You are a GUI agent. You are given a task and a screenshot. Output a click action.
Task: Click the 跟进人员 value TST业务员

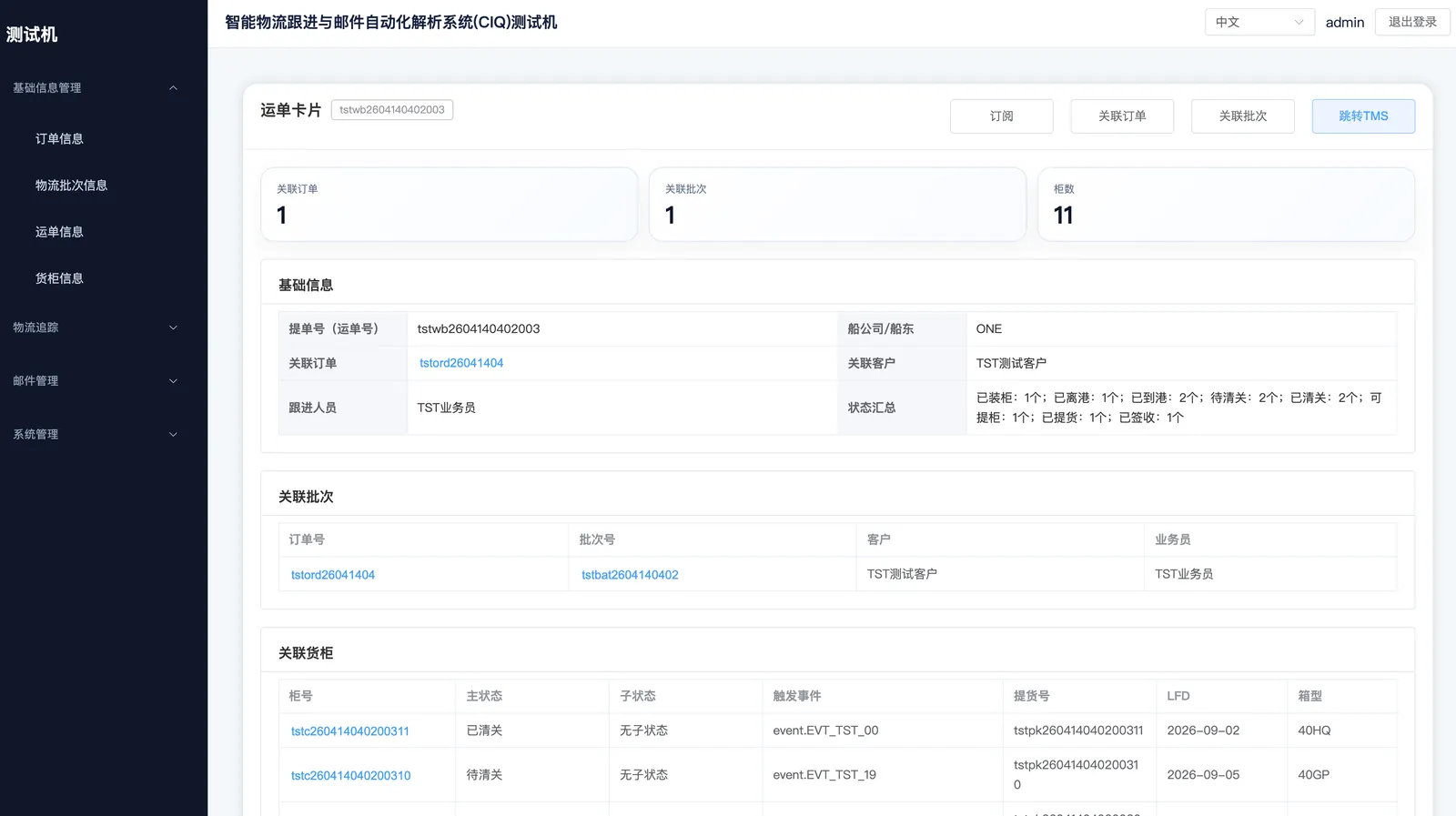(446, 408)
